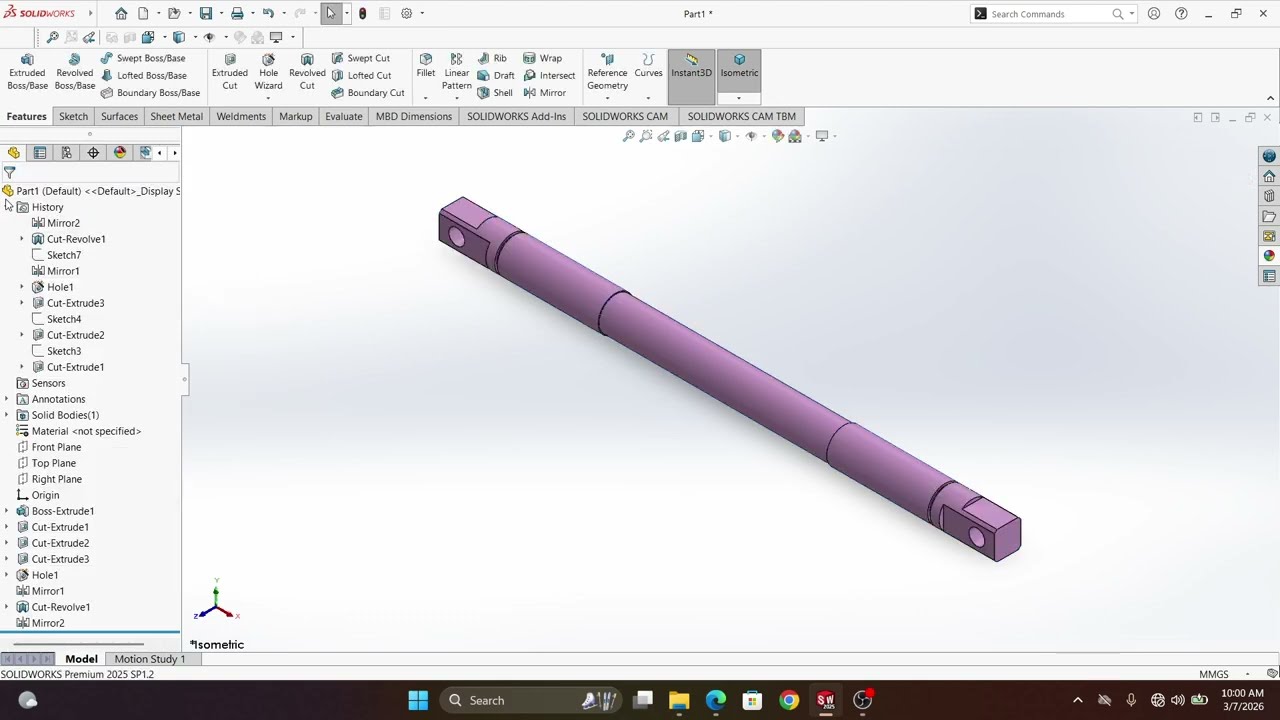The height and width of the screenshot is (720, 1280).
Task: Select the Revolved Cut tool in the ribbon
Action: pos(307,72)
